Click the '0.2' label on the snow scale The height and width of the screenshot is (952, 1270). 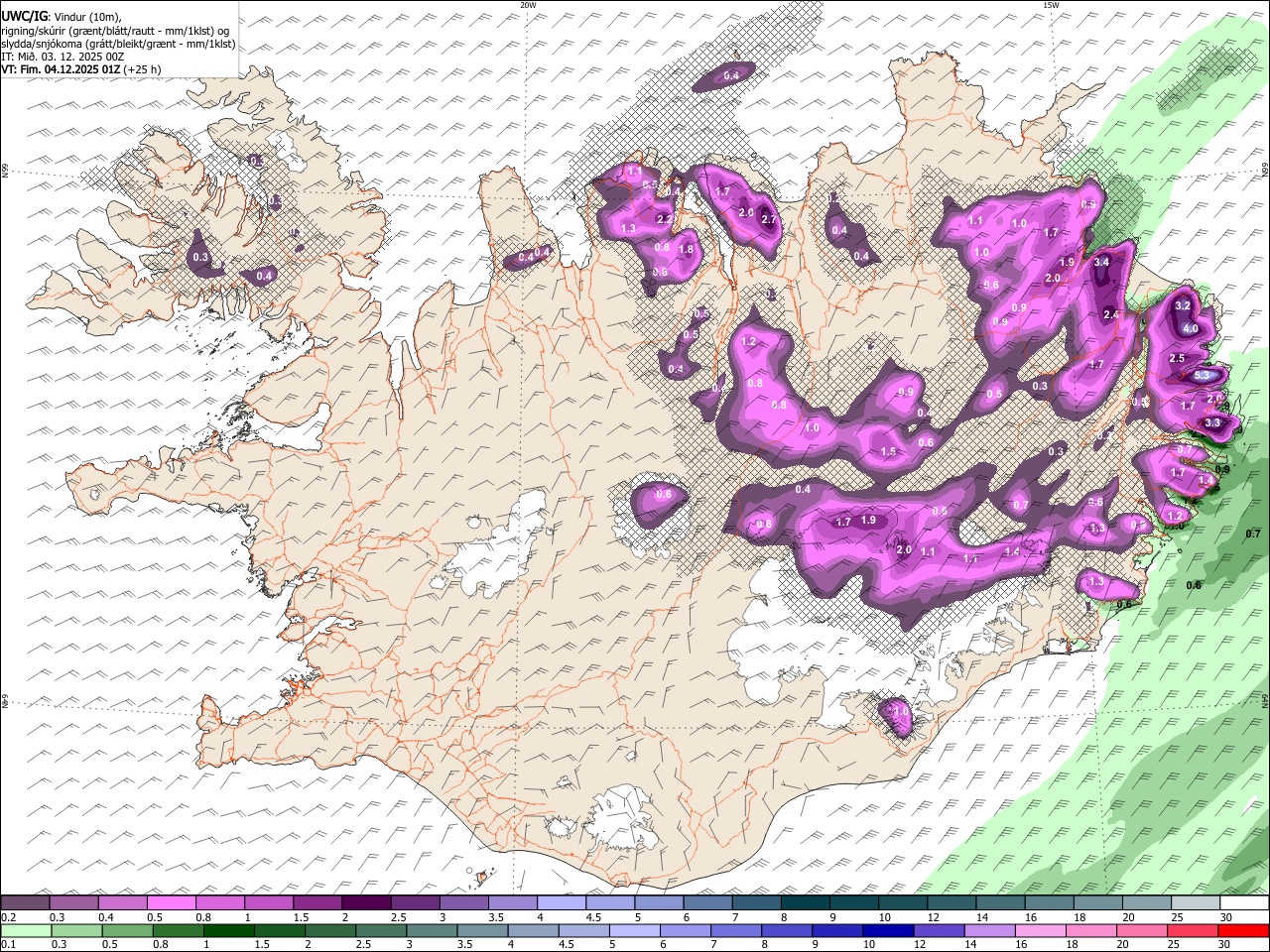tap(8, 917)
